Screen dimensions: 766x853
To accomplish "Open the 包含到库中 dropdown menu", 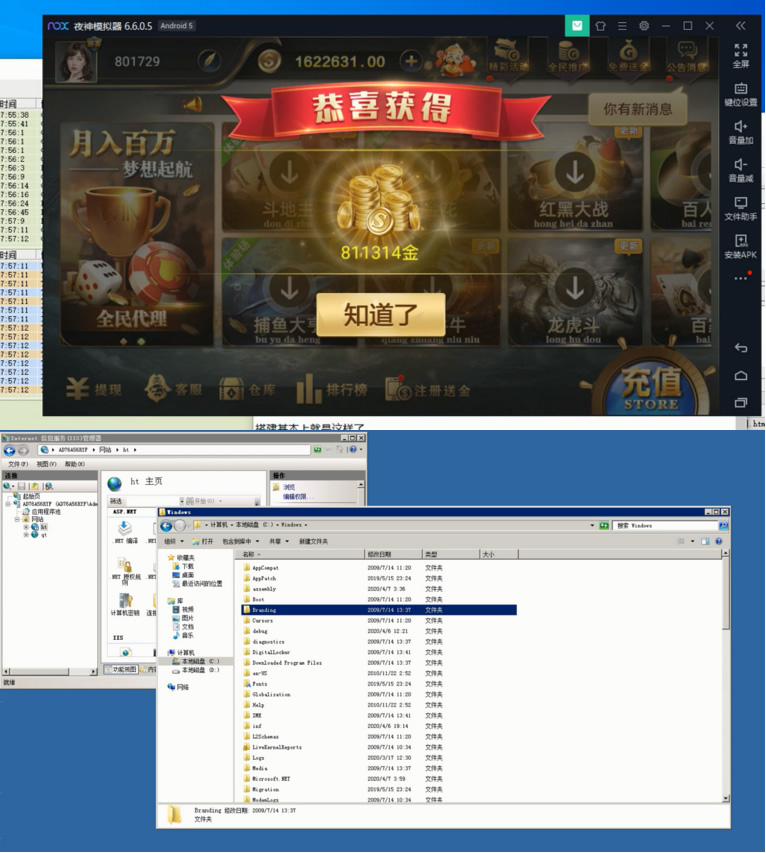I will tap(237, 541).
